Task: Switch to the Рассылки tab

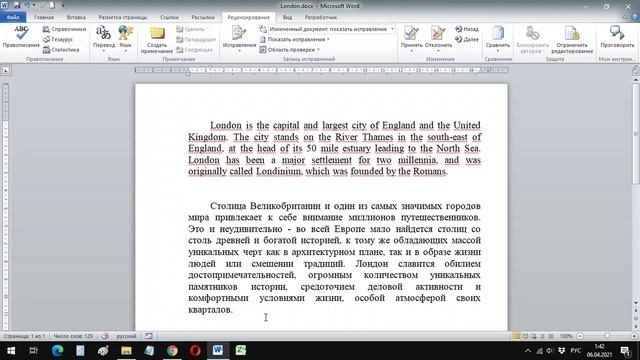Action: click(x=203, y=17)
